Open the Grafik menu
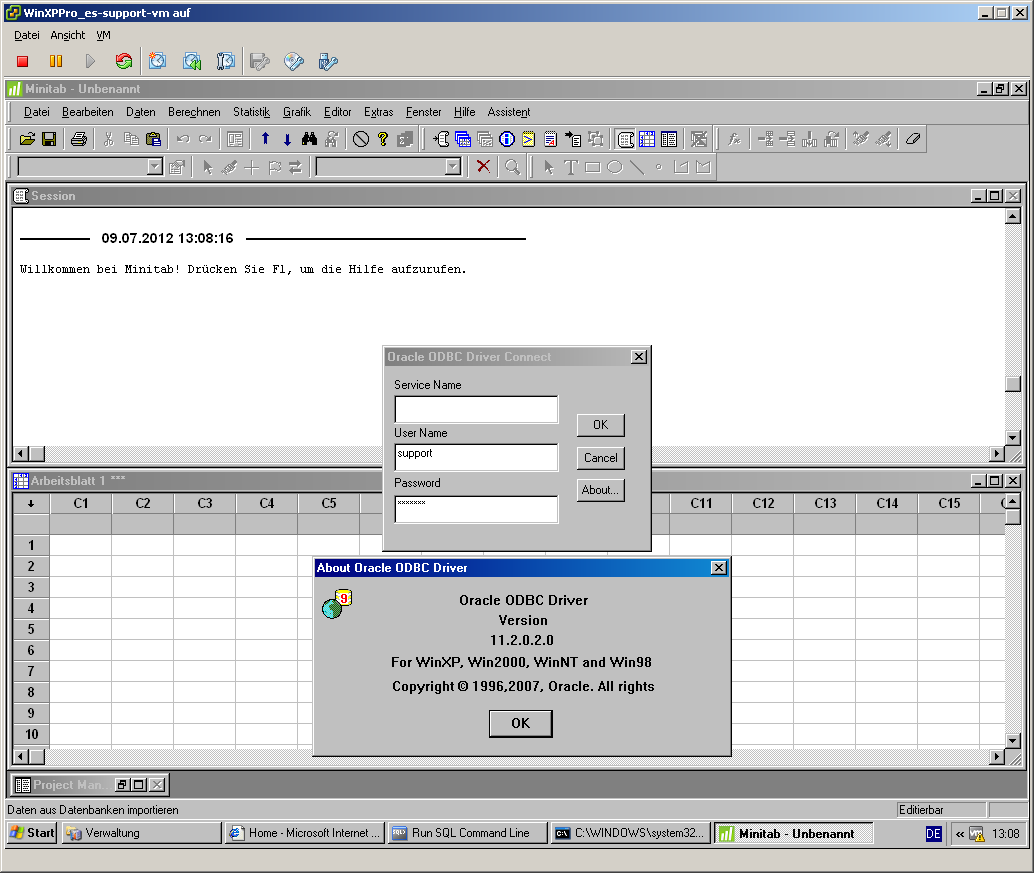Image resolution: width=1034 pixels, height=873 pixels. pos(297,112)
